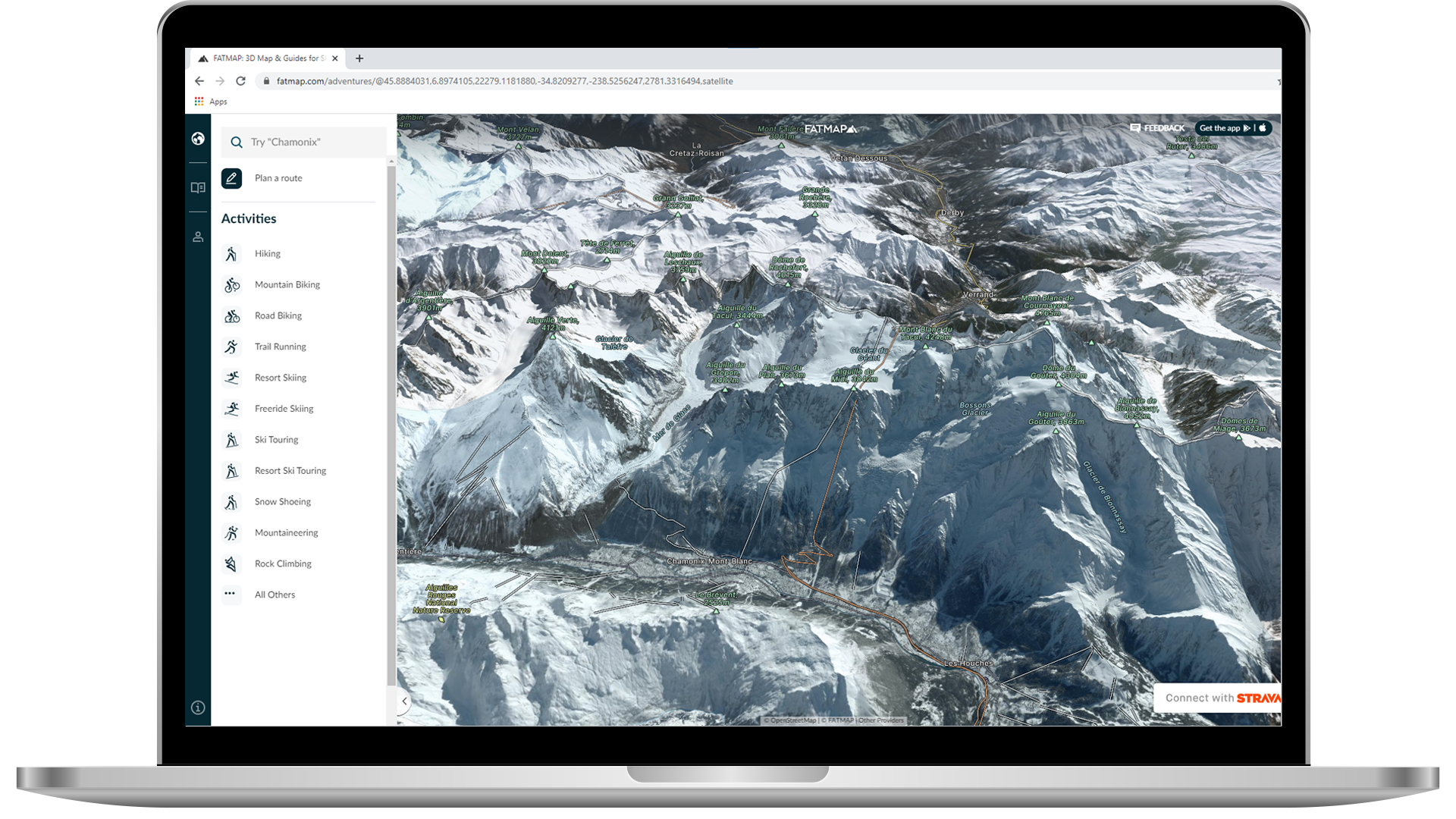
Task: Expand the bookmarks panel icon
Action: click(196, 187)
